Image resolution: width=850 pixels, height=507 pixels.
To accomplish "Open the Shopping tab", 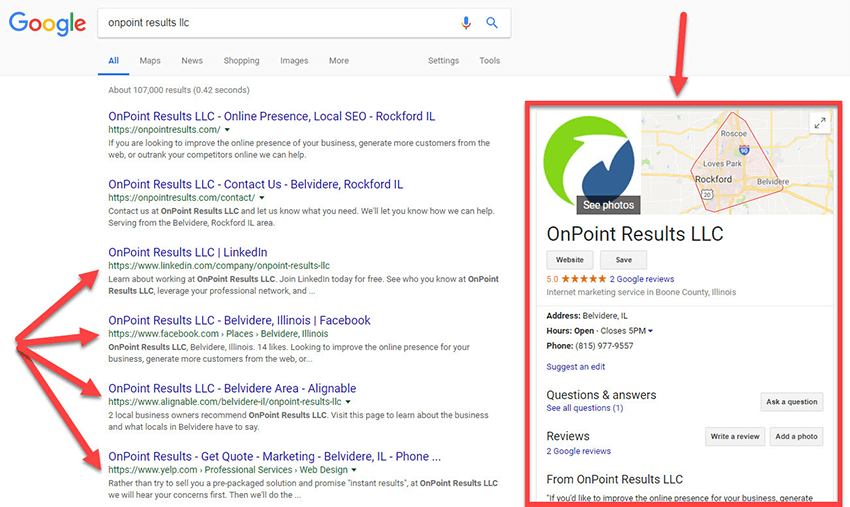I will 241,61.
